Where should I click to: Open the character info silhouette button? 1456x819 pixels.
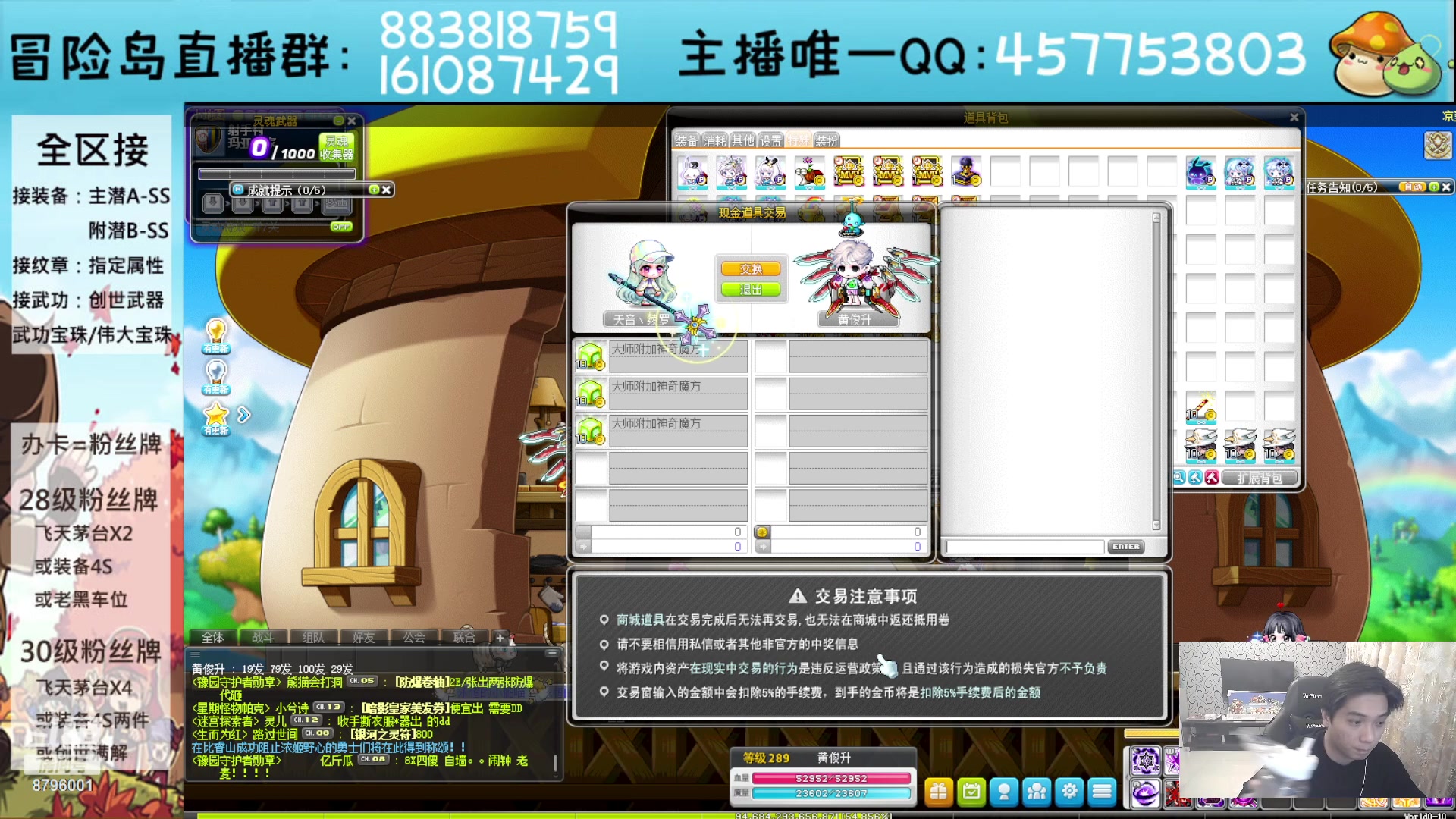(x=1004, y=792)
